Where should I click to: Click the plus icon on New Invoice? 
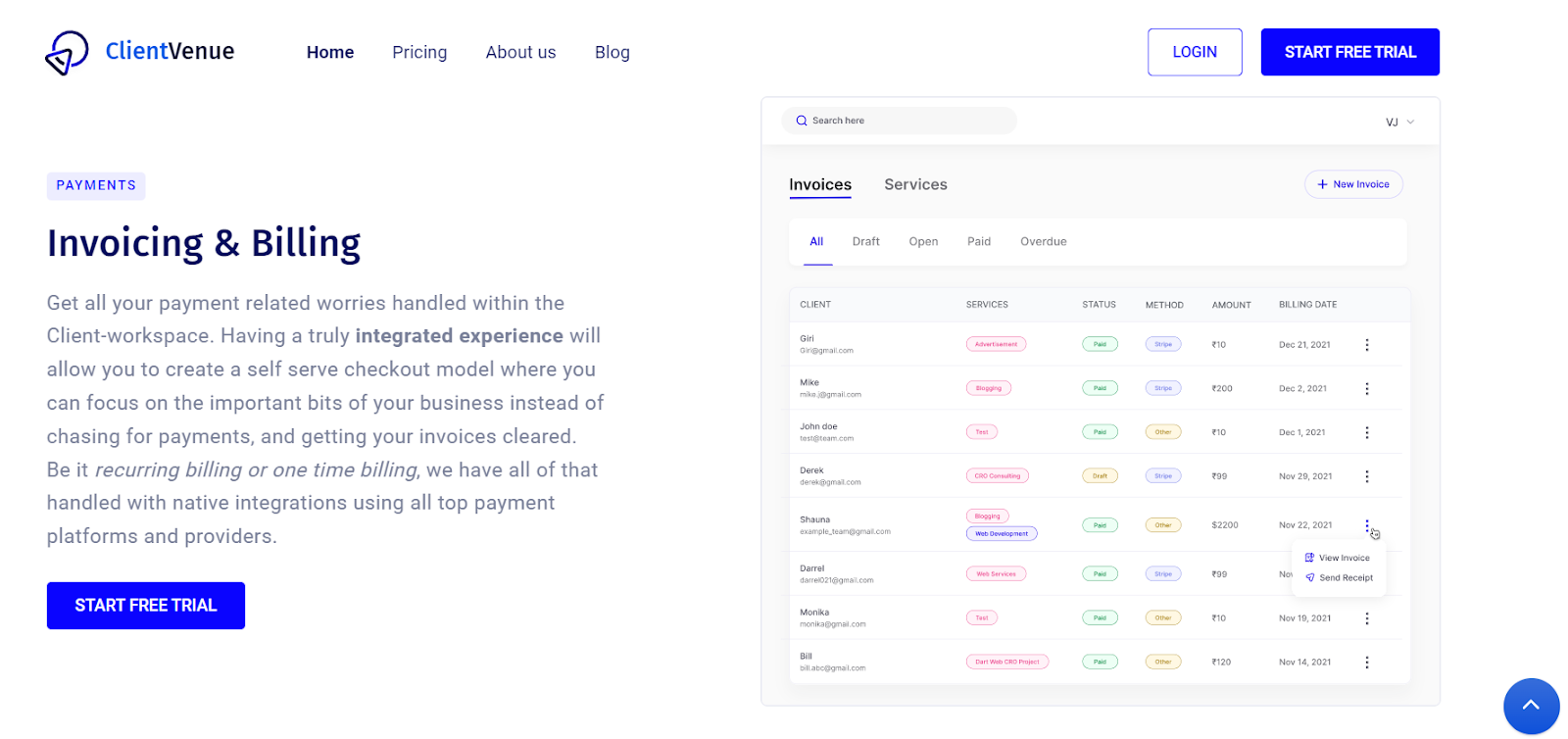(x=1322, y=184)
